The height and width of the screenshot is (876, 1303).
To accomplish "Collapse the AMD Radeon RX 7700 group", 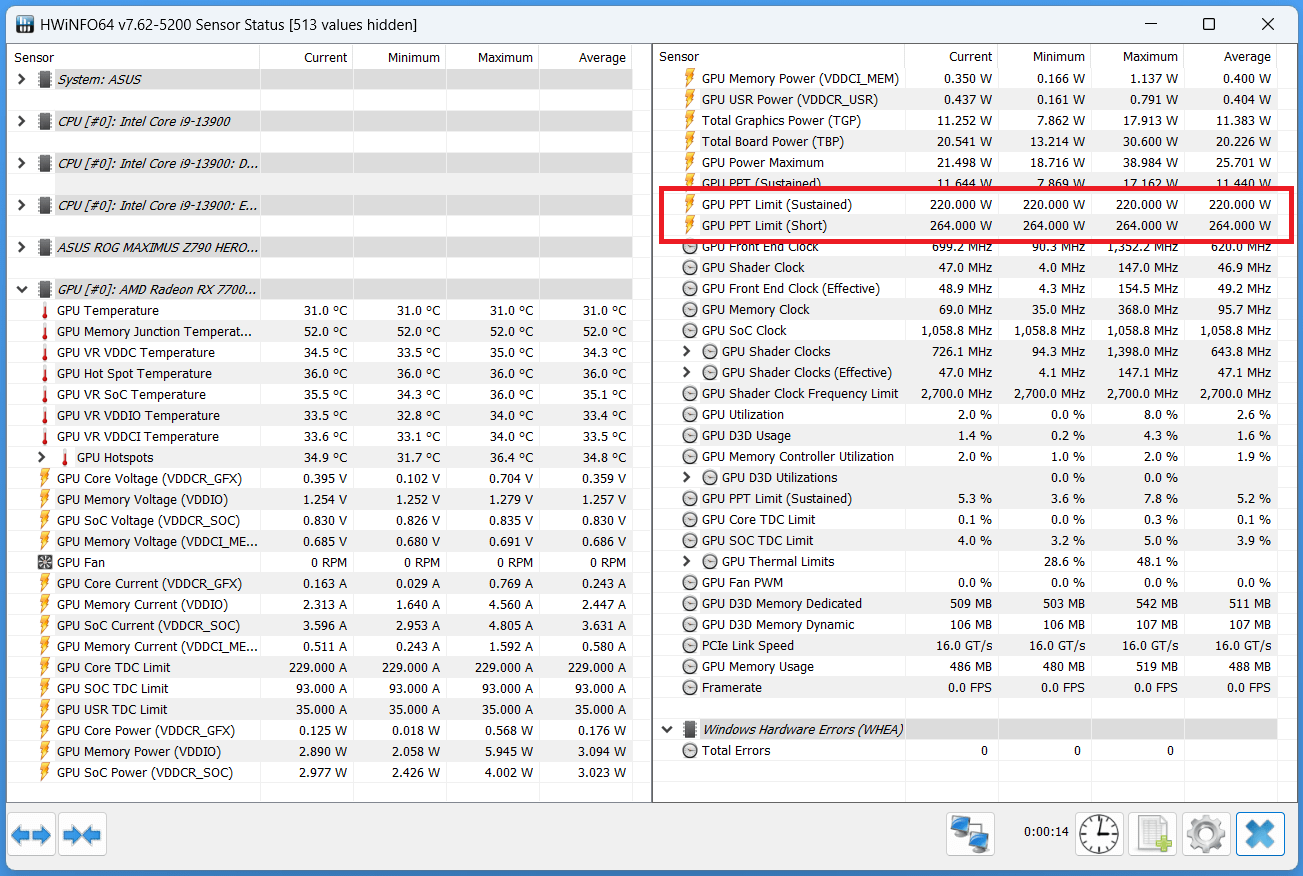I will [22, 289].
